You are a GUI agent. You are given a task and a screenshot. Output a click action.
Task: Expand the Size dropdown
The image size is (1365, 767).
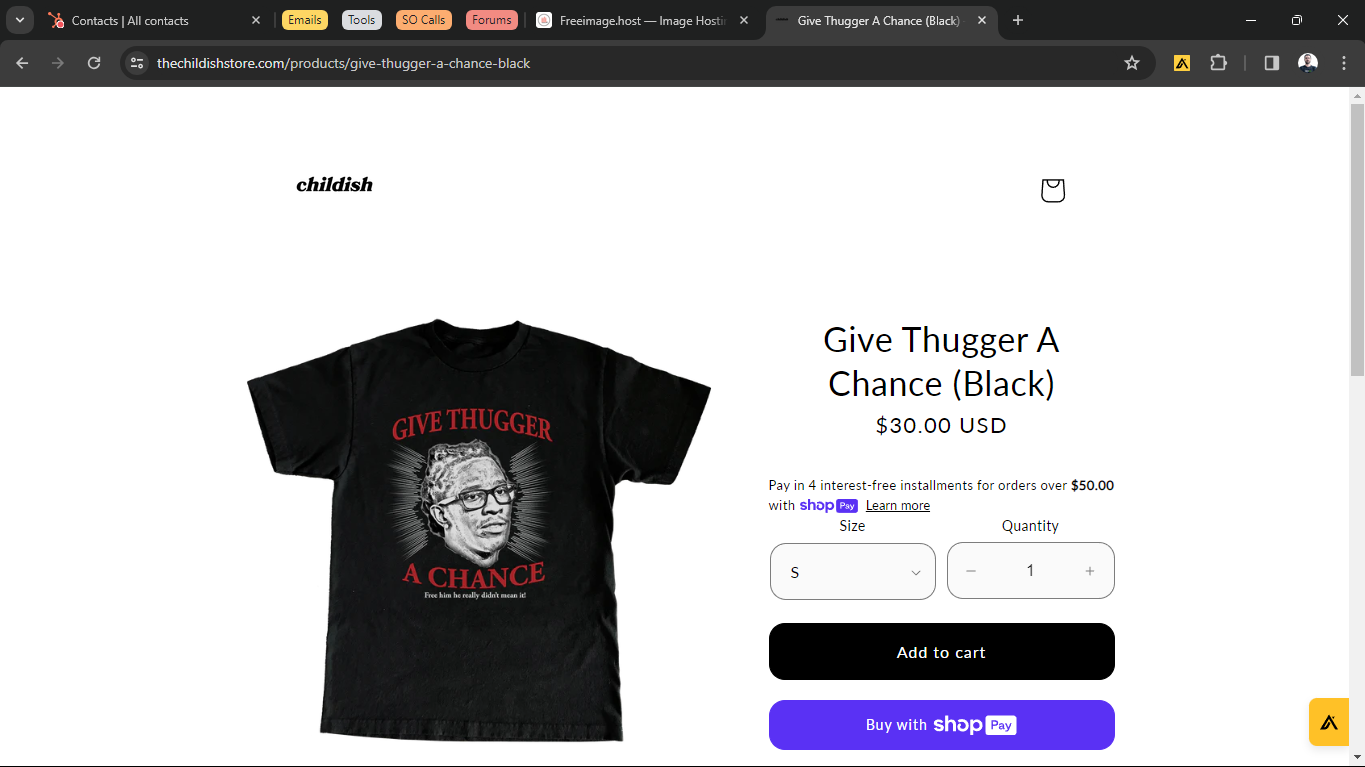853,571
